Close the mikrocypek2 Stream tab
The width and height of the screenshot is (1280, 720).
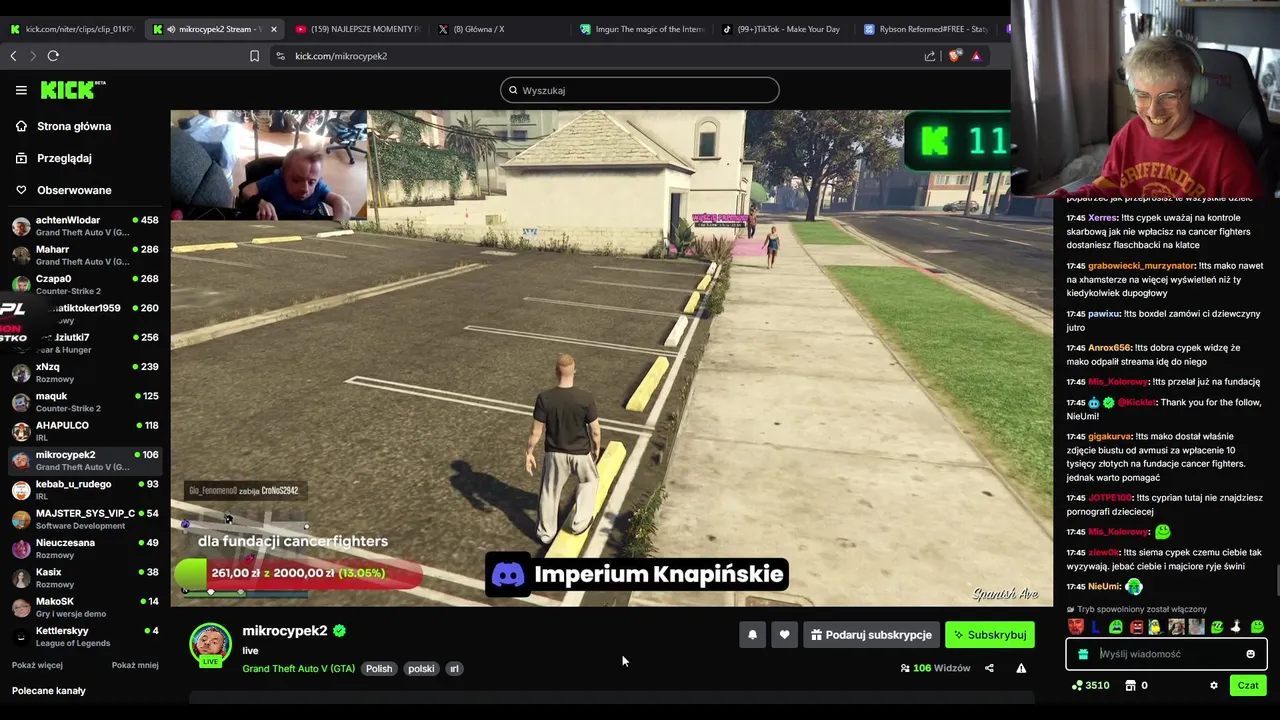pyautogui.click(x=274, y=29)
